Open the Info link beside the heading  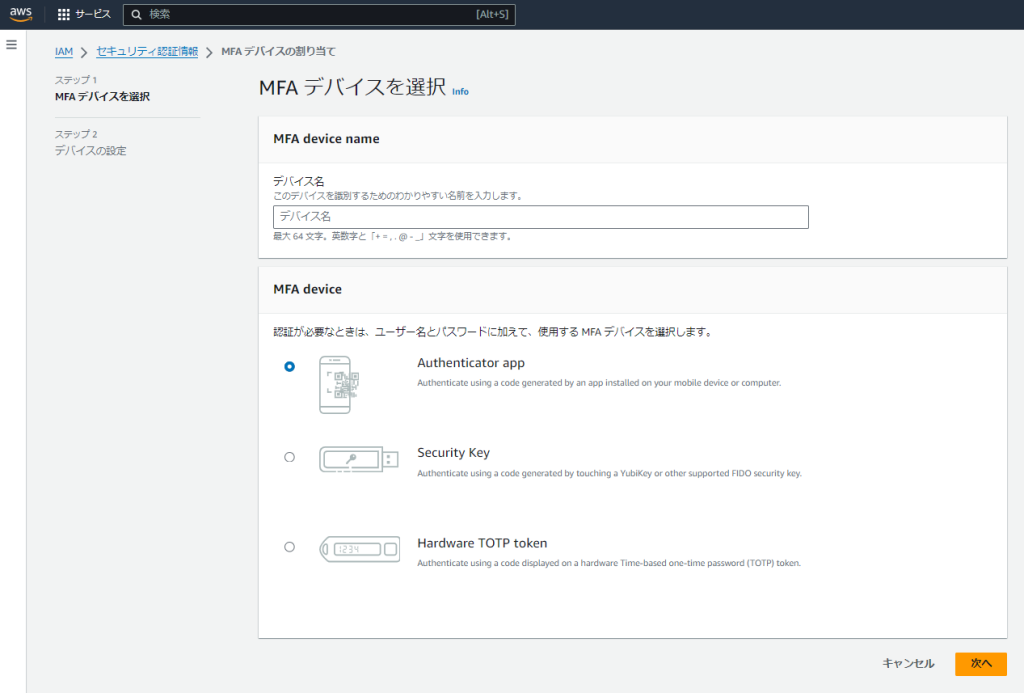(x=460, y=91)
